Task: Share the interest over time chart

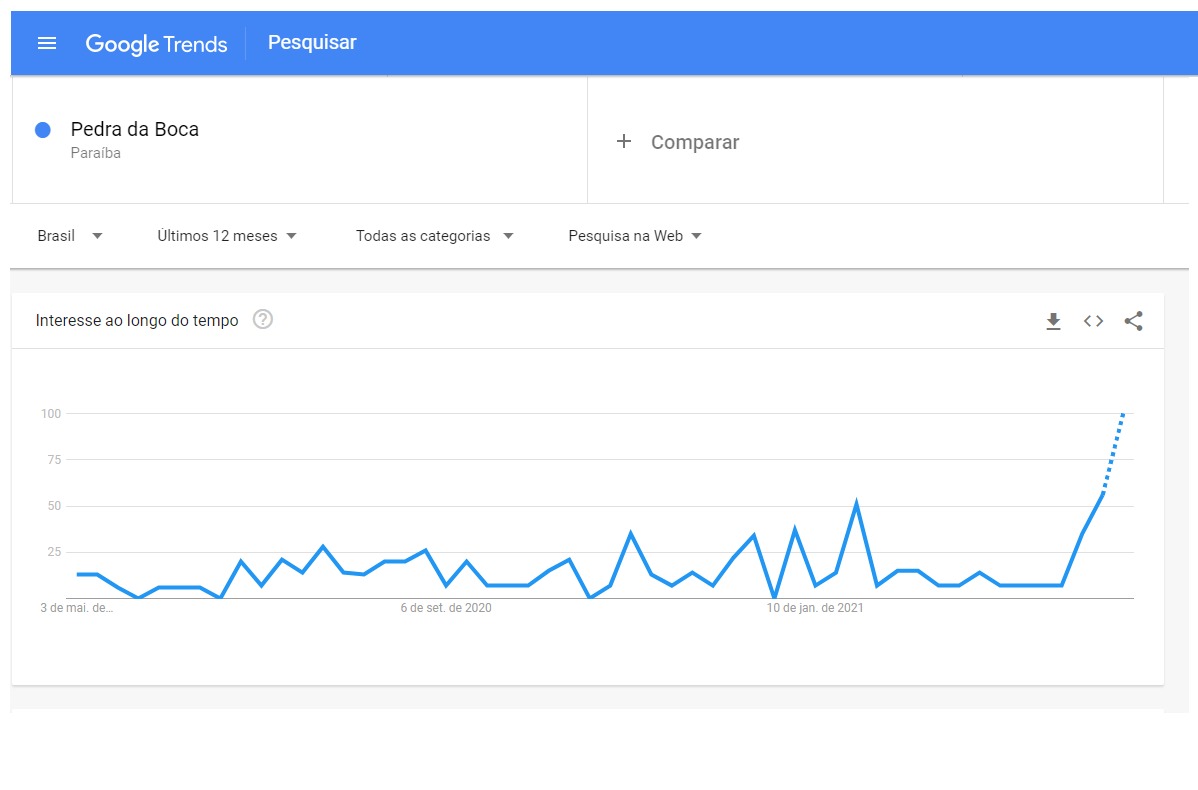Action: [1133, 321]
